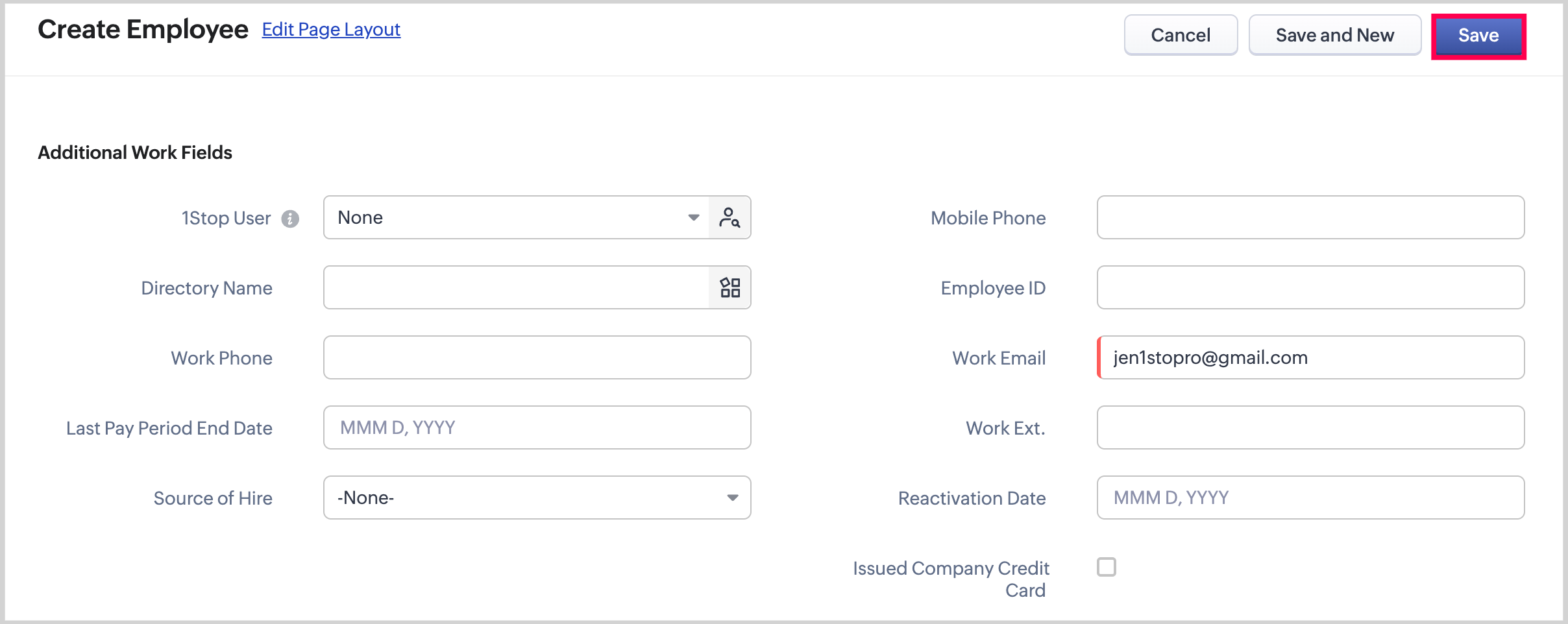Viewport: 1568px width, 624px height.
Task: Open the Edit Page Layout link
Action: click(331, 30)
